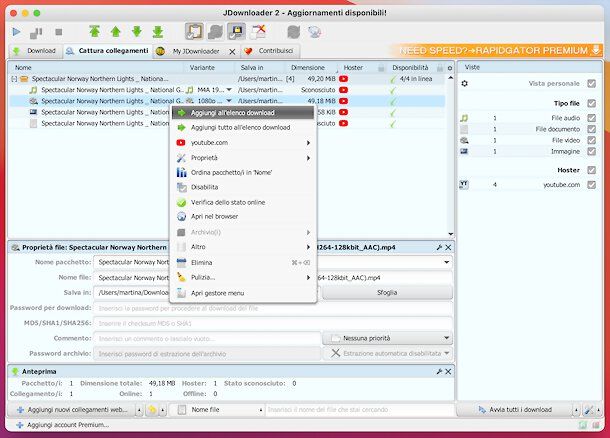
Task: Click scroll-down arrow of links list scrollbar
Action: pyautogui.click(x=450, y=234)
